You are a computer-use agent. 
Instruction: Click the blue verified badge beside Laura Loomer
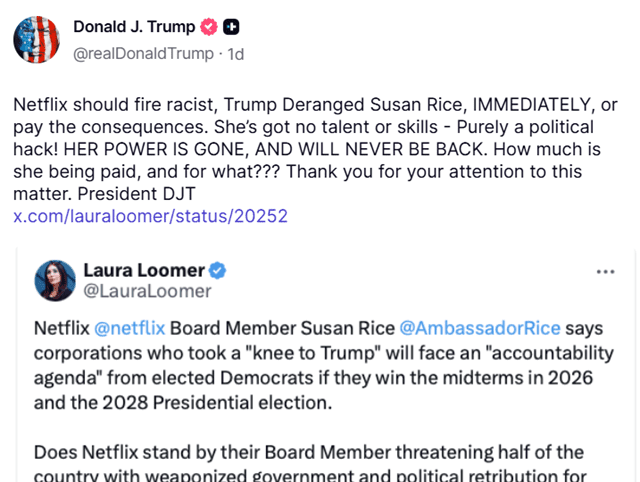tap(217, 271)
